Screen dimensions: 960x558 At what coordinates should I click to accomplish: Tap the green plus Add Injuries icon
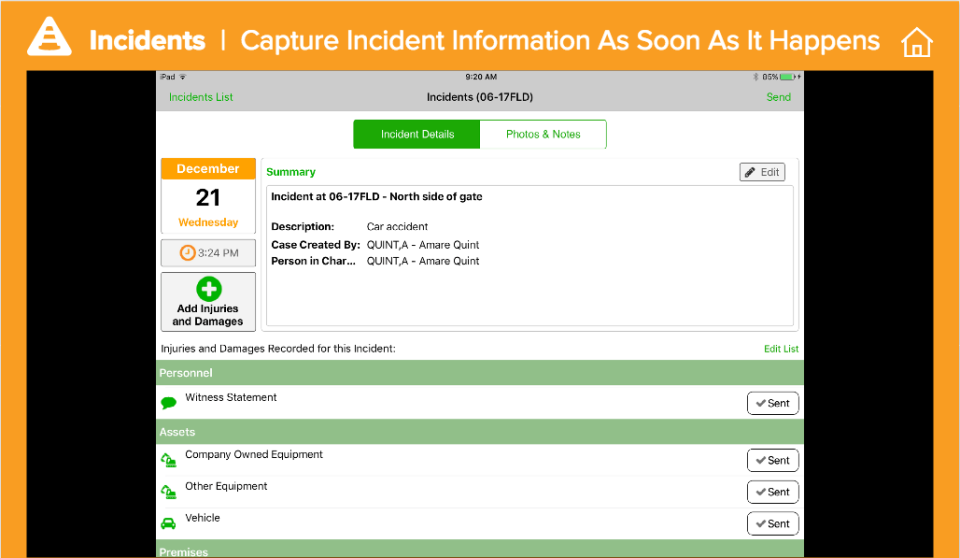pos(209,289)
